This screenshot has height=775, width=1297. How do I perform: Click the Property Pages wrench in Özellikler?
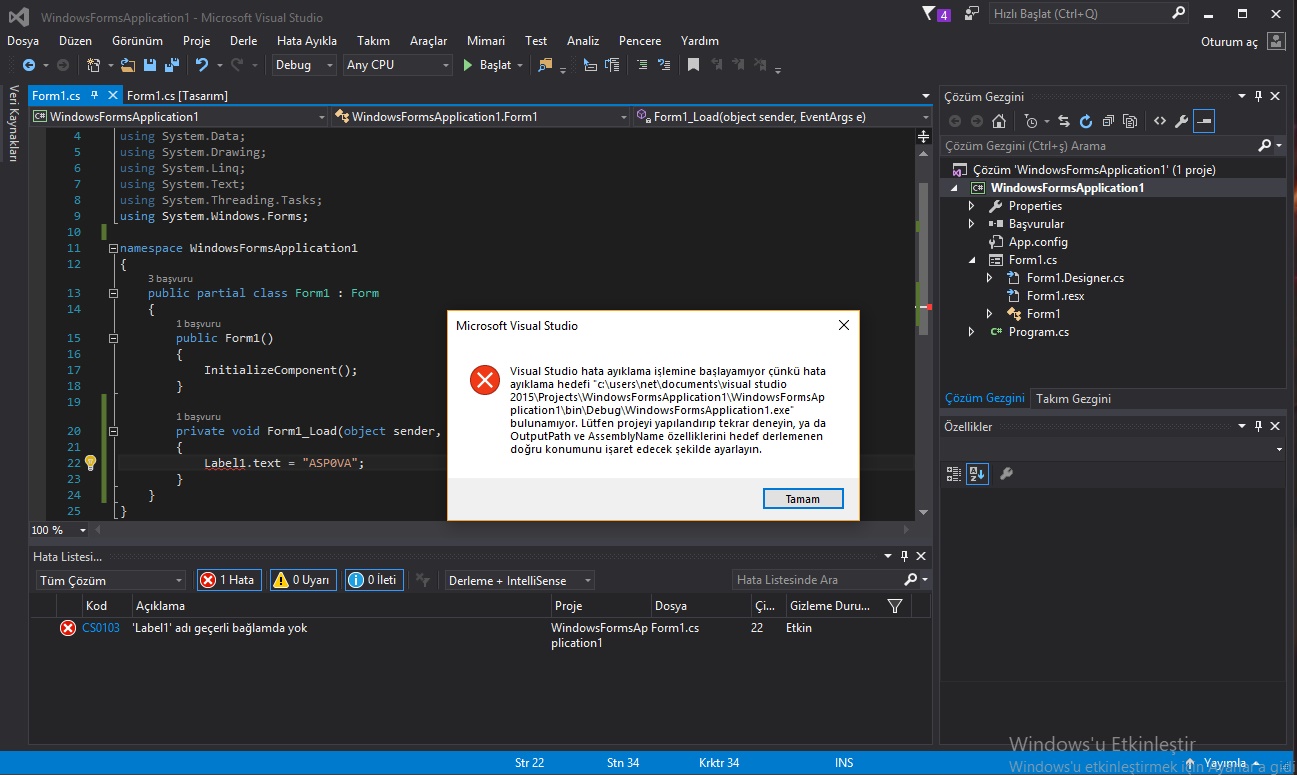click(x=1006, y=473)
